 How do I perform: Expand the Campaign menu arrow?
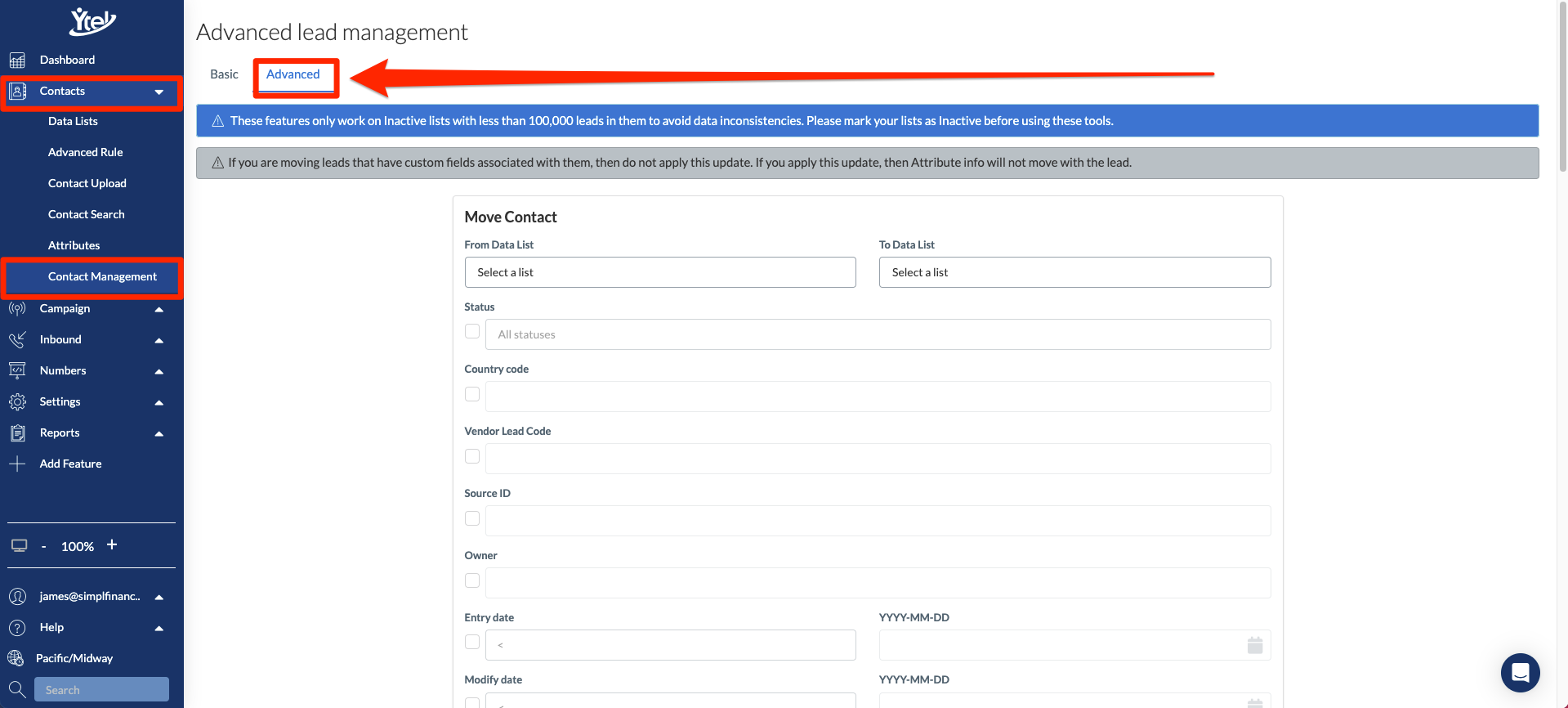click(x=159, y=309)
